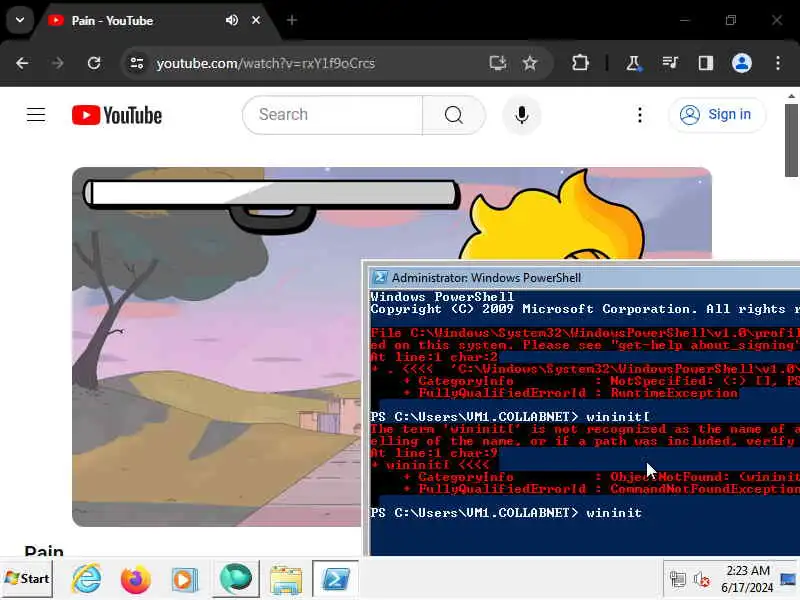800x600 pixels.
Task: Click the page vertical scrollbar thumb
Action: (791, 140)
